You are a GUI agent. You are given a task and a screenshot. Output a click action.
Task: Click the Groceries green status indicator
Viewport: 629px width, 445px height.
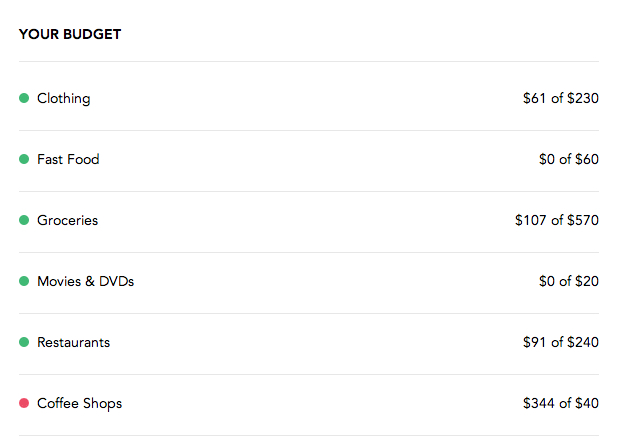click(24, 220)
